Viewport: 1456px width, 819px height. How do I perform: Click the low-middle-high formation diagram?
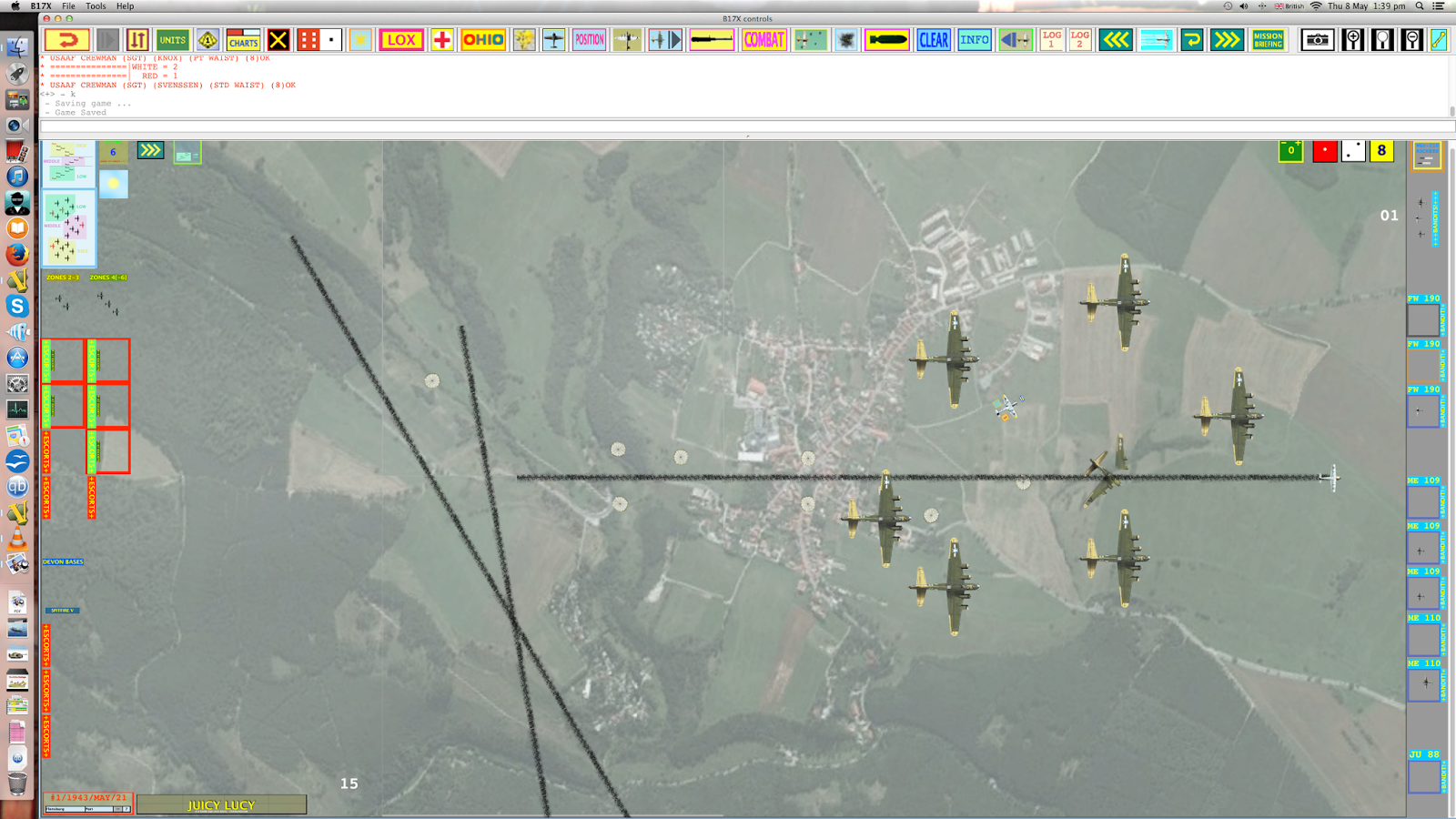click(69, 227)
